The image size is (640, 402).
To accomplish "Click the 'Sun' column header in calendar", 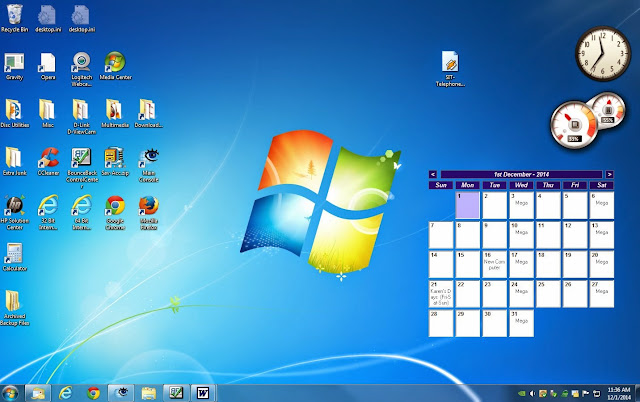I will pyautogui.click(x=441, y=185).
